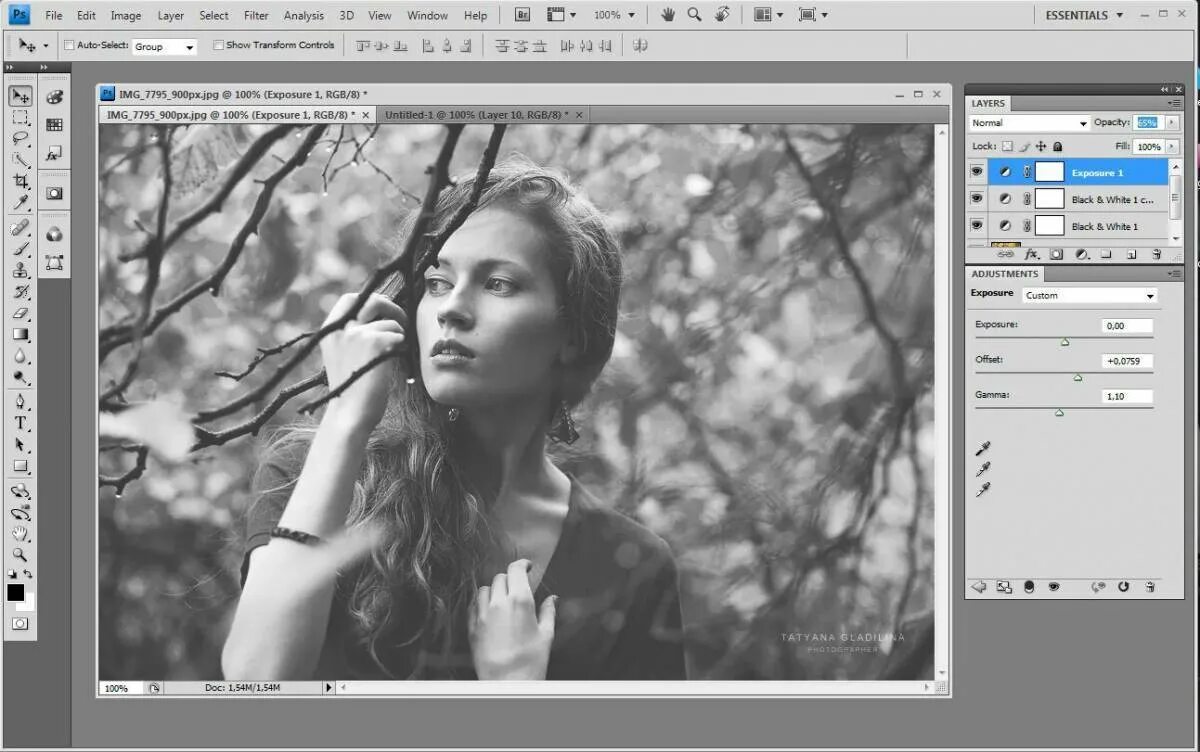Toggle Quick Mask mode

(20, 624)
